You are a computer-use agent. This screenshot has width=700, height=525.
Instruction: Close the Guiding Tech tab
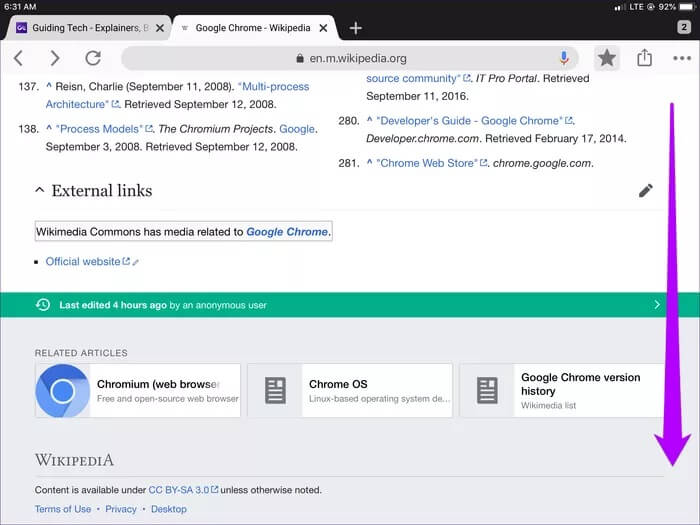click(160, 28)
